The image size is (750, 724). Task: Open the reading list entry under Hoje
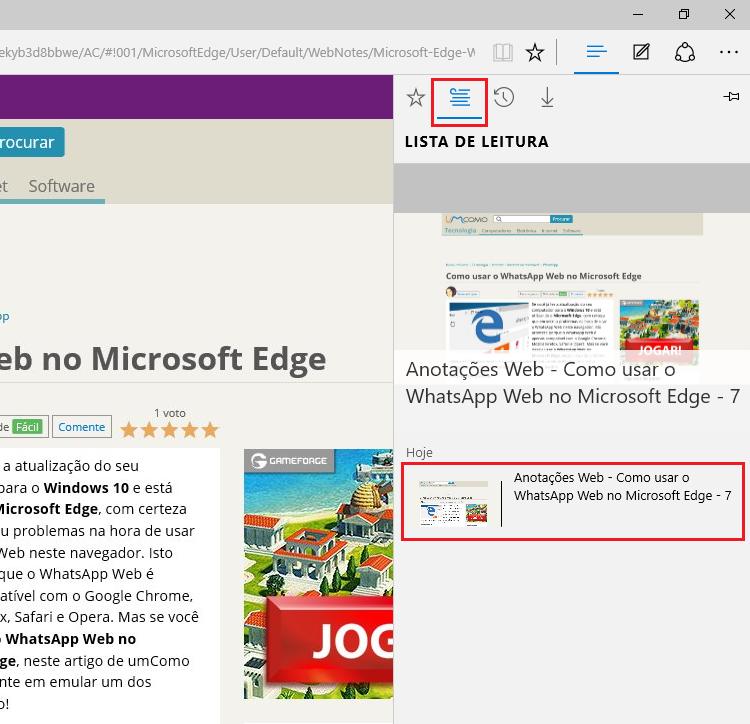tap(622, 487)
